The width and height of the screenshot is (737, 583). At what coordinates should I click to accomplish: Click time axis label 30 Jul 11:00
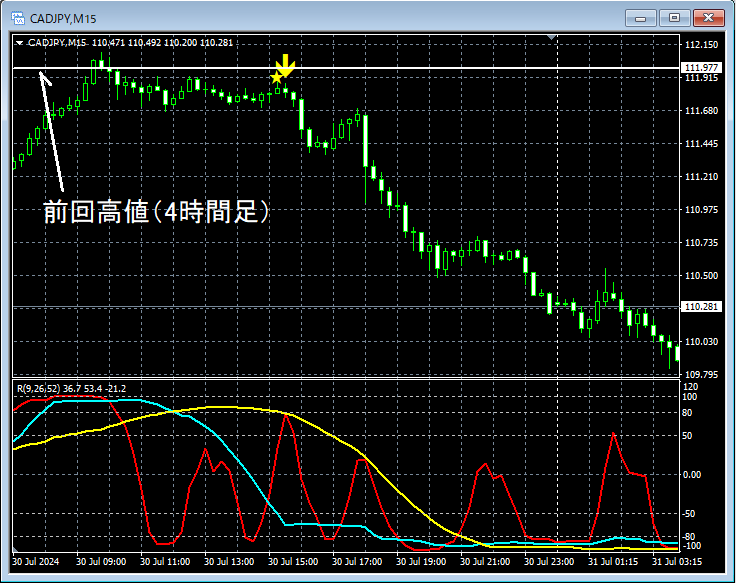click(x=165, y=562)
